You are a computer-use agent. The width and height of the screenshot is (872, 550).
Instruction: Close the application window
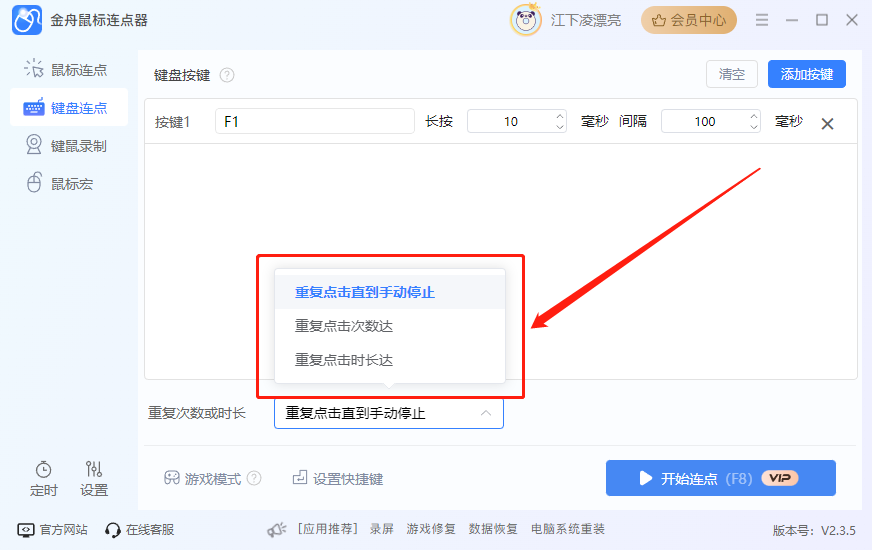pos(852,20)
